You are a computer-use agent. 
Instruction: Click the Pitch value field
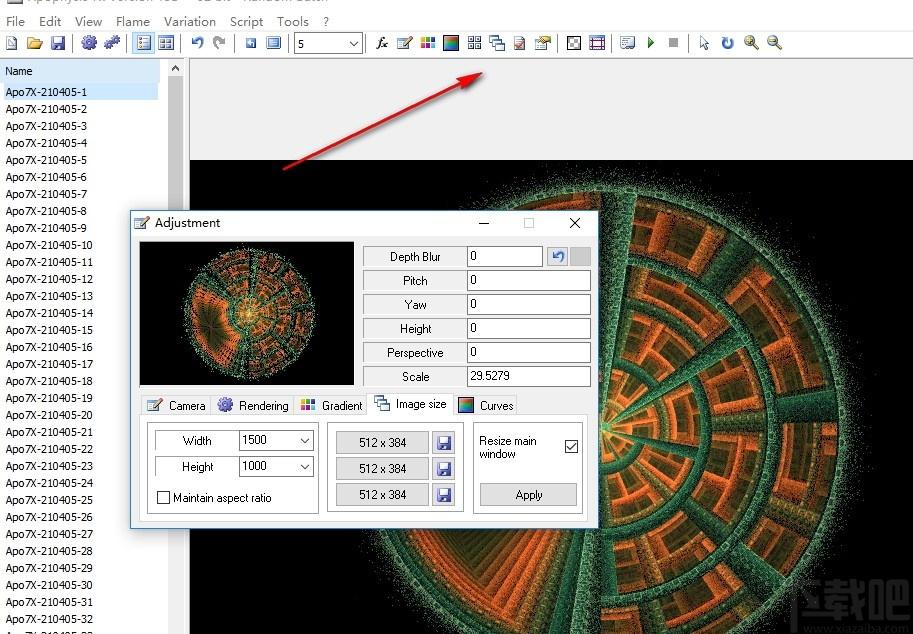(529, 280)
